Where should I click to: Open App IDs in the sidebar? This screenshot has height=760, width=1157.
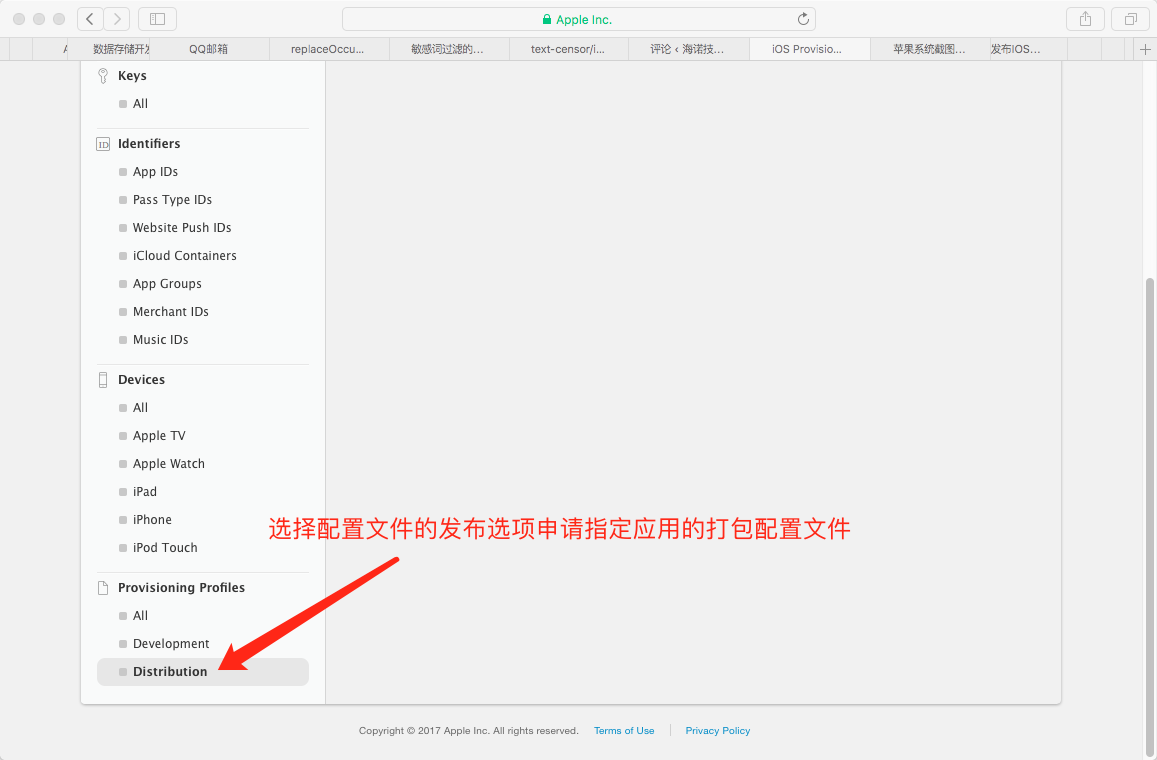tap(155, 171)
